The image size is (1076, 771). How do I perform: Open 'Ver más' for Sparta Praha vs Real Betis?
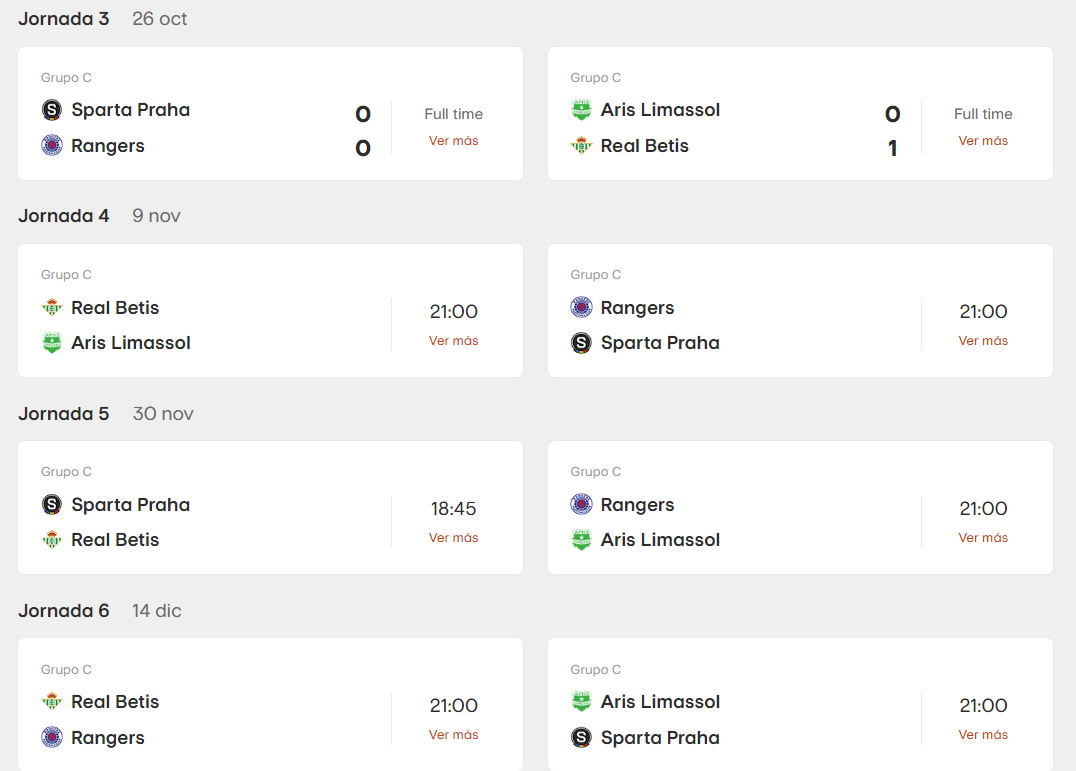click(x=453, y=538)
